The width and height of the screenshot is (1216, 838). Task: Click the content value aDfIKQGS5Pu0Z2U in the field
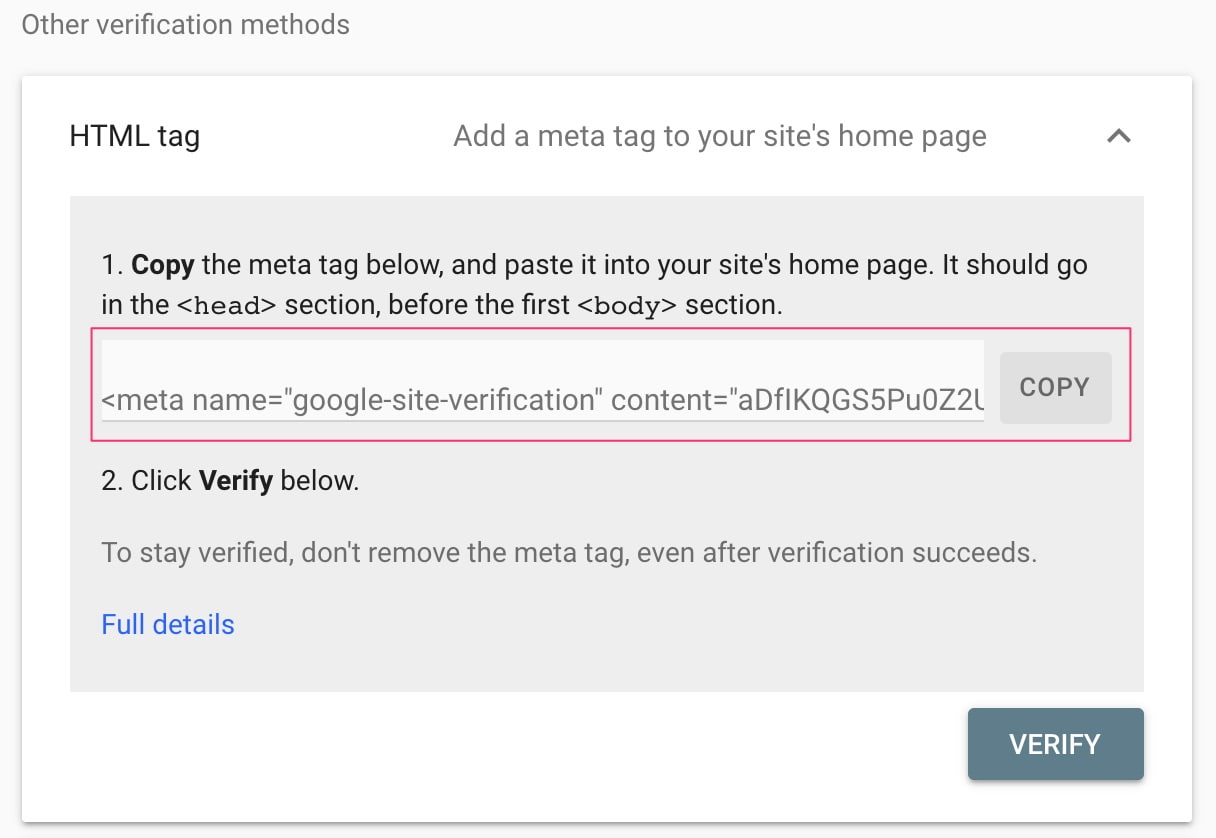coord(860,401)
